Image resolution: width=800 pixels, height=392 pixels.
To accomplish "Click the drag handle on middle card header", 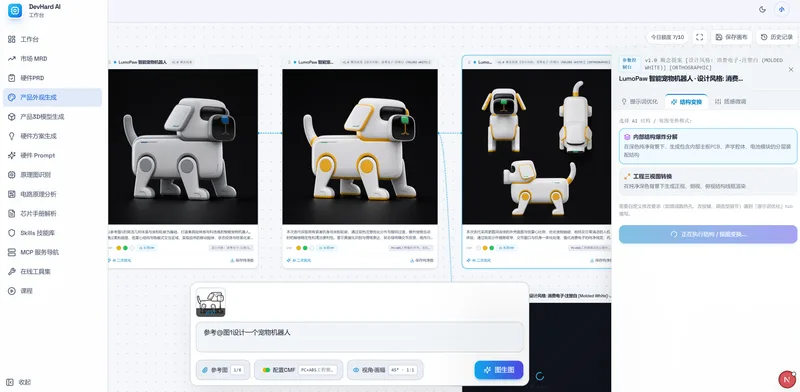I will click(289, 62).
